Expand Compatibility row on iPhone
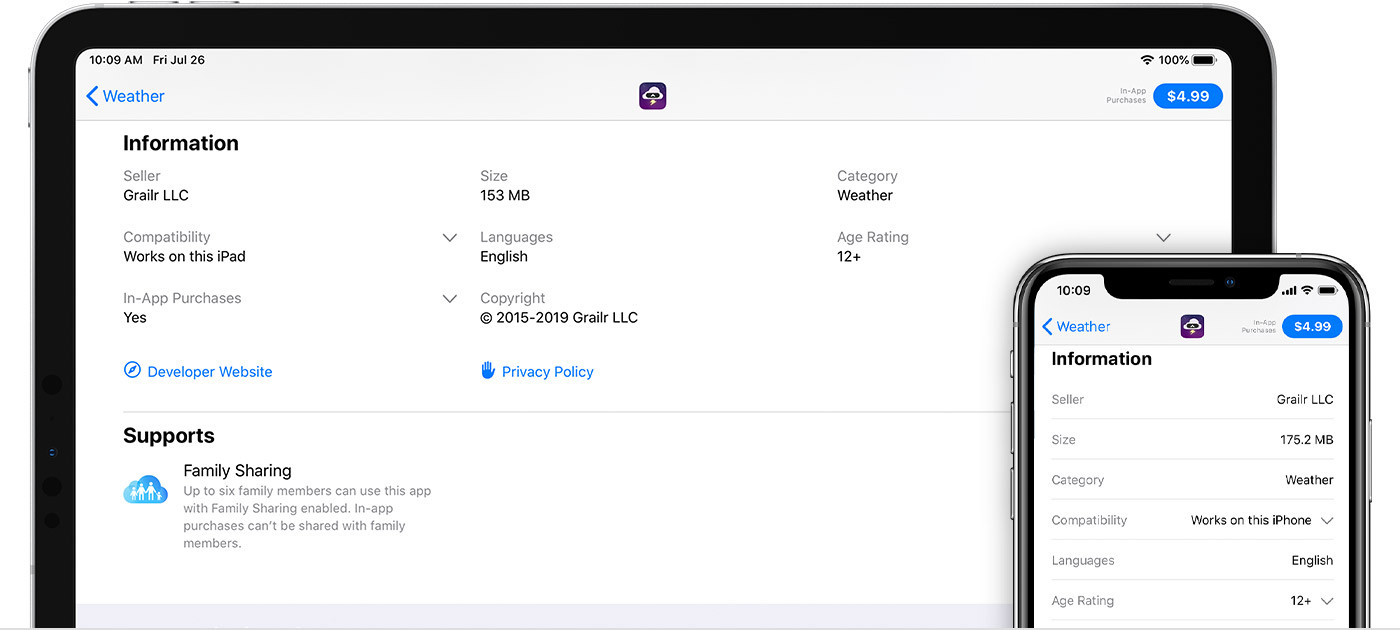The width and height of the screenshot is (1400, 630). coord(1327,520)
